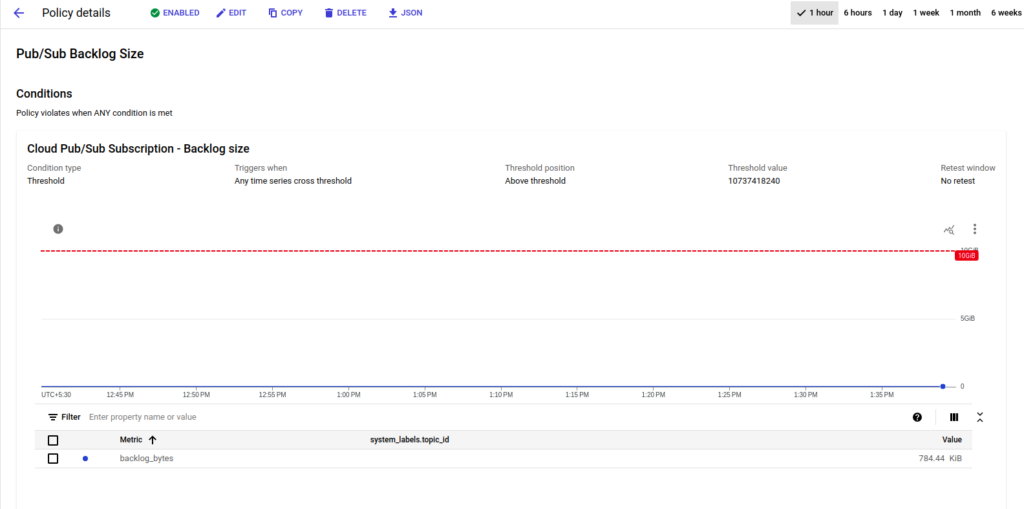Click the 1:00 PM axis label
The height and width of the screenshot is (509, 1024).
(348, 395)
